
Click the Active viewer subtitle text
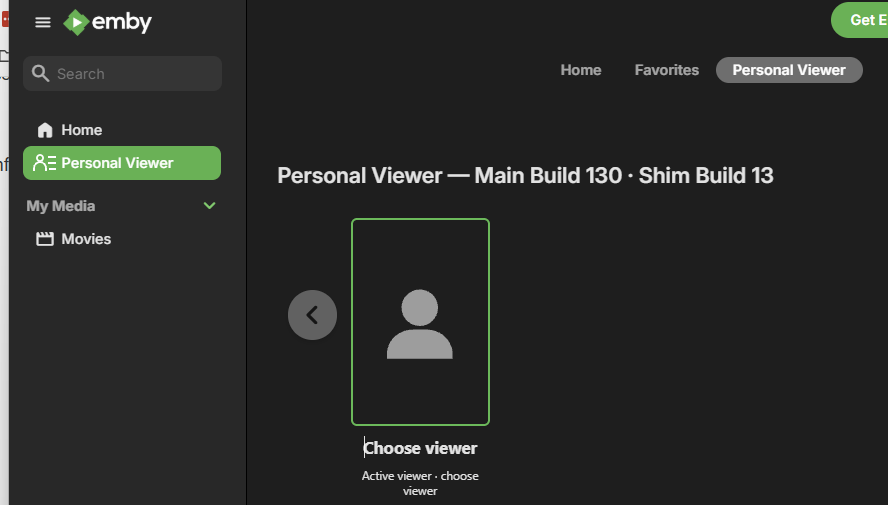[x=420, y=483]
